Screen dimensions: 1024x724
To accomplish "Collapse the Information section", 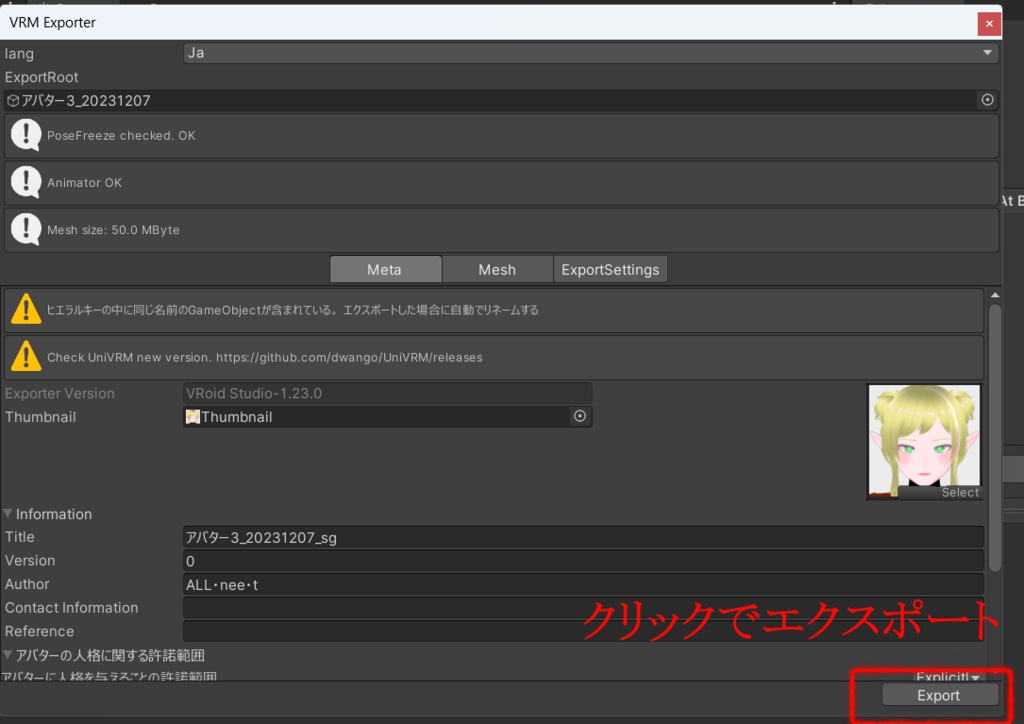I will pos(8,514).
